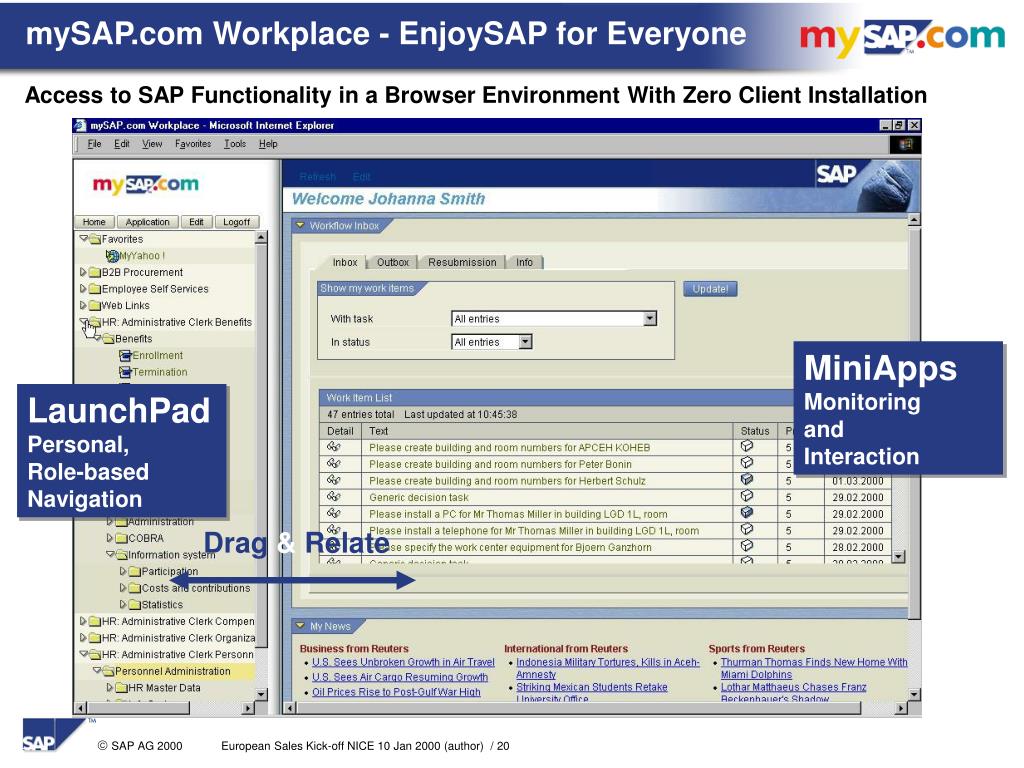Click the Internet Explorer title bar icon

click(80, 125)
